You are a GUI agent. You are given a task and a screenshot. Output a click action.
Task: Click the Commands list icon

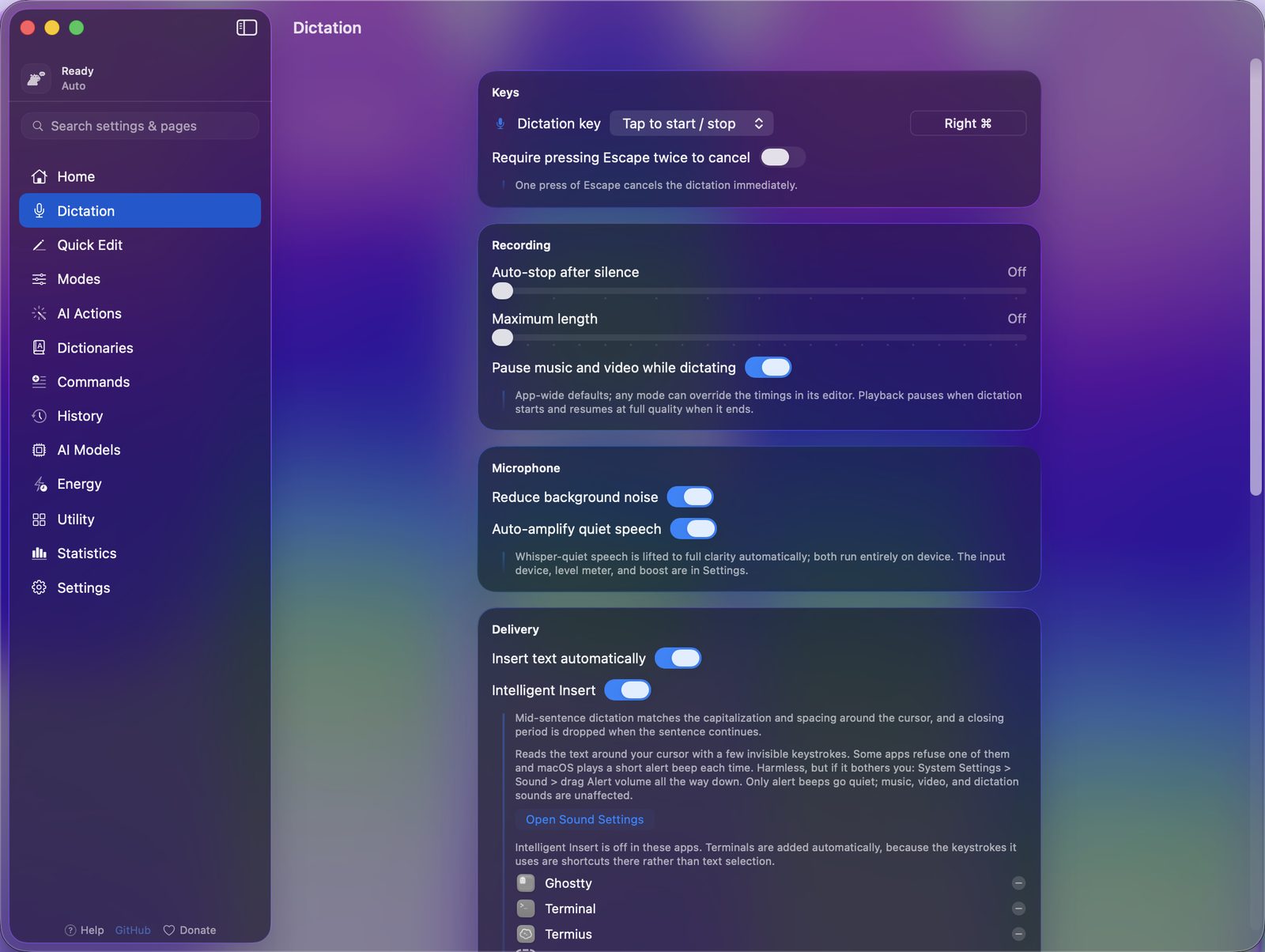pos(39,381)
